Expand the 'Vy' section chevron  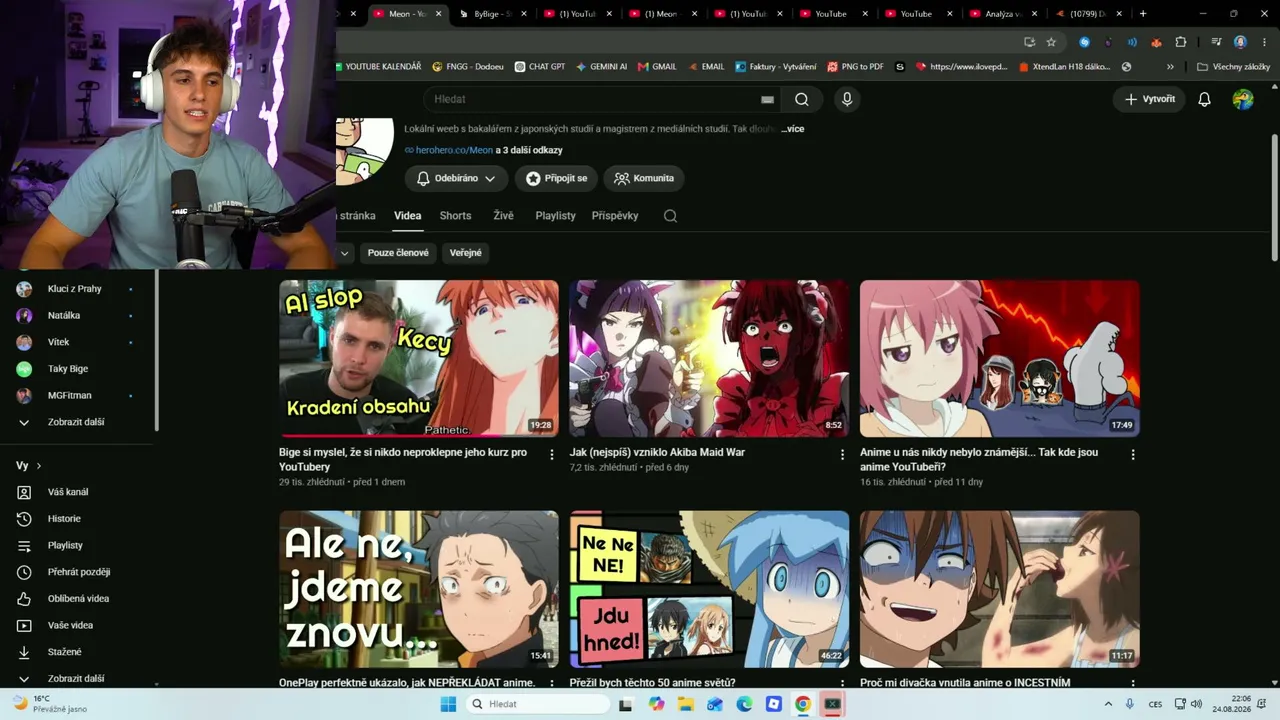pos(39,466)
